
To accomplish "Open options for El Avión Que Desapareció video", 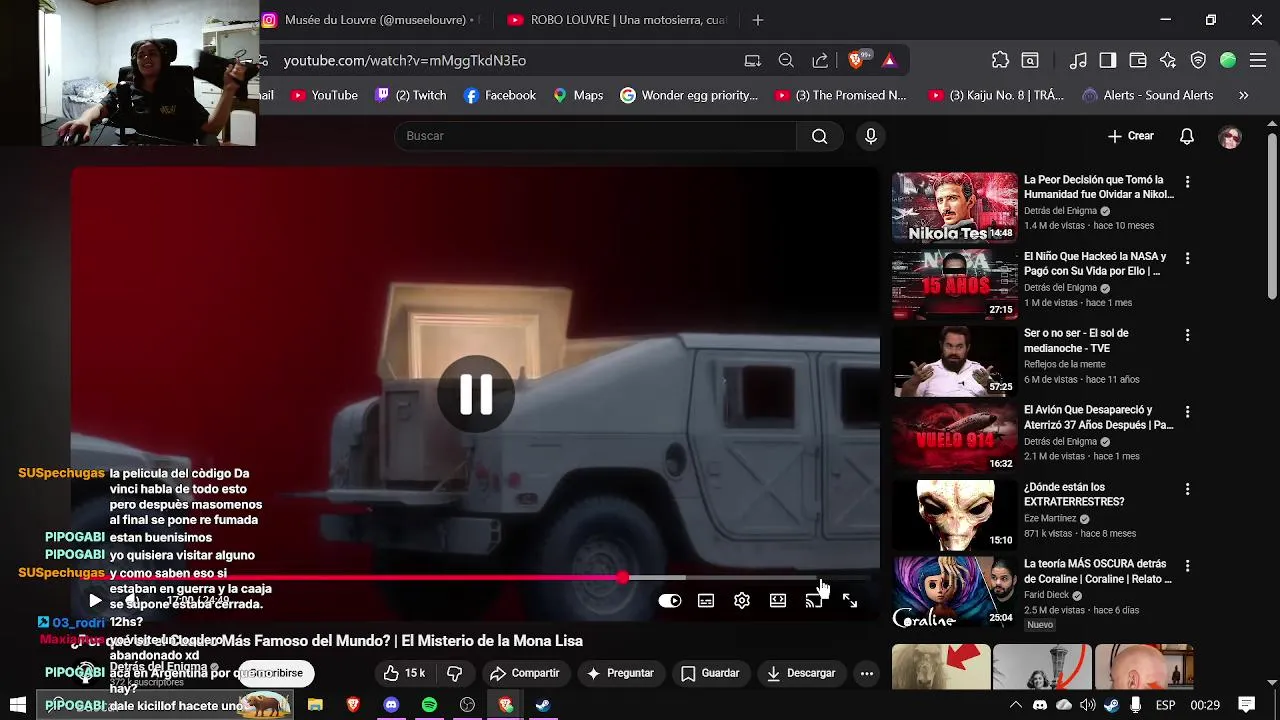I will click(x=1187, y=412).
